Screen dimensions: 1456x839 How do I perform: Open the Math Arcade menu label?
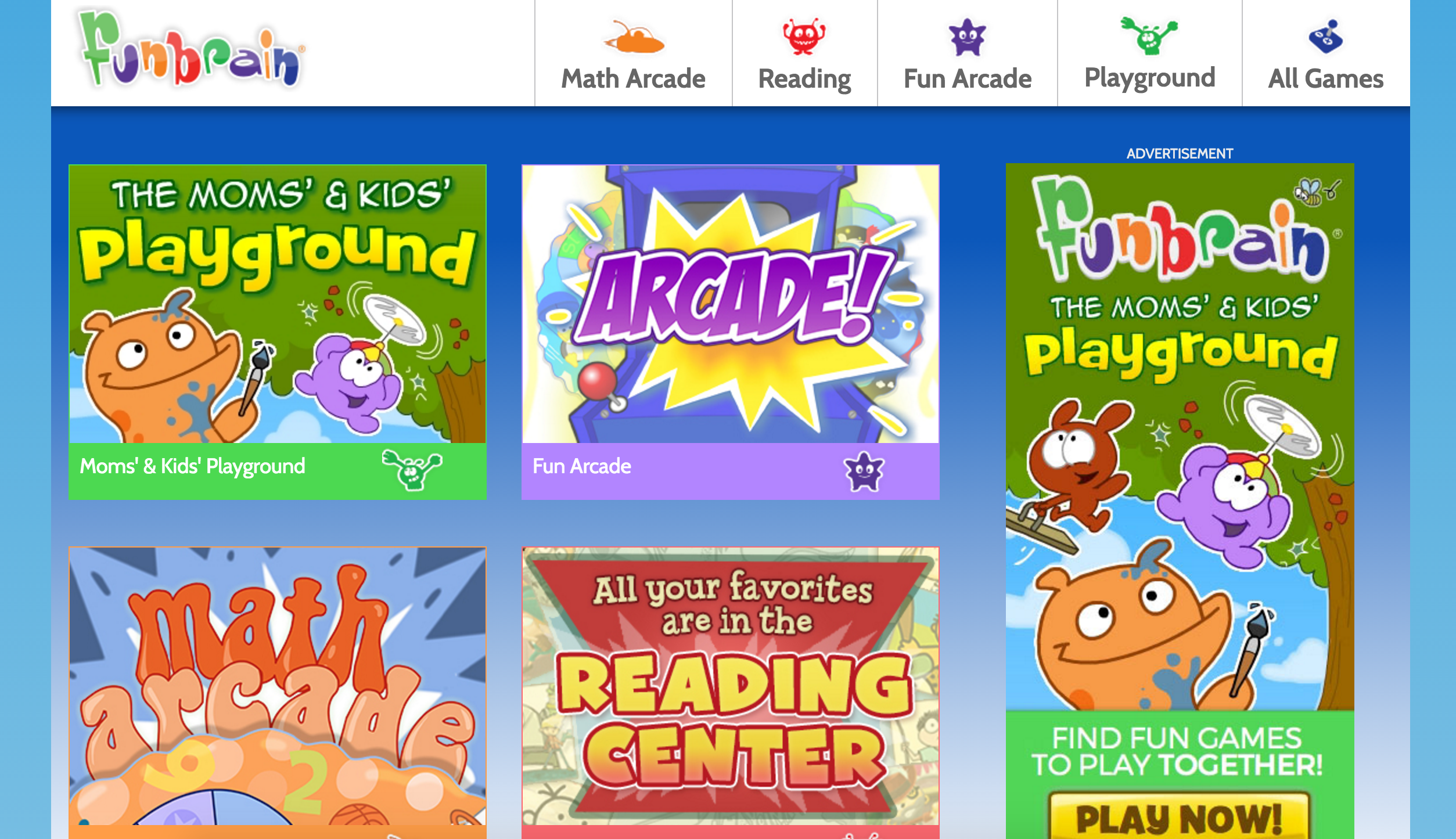pos(633,79)
